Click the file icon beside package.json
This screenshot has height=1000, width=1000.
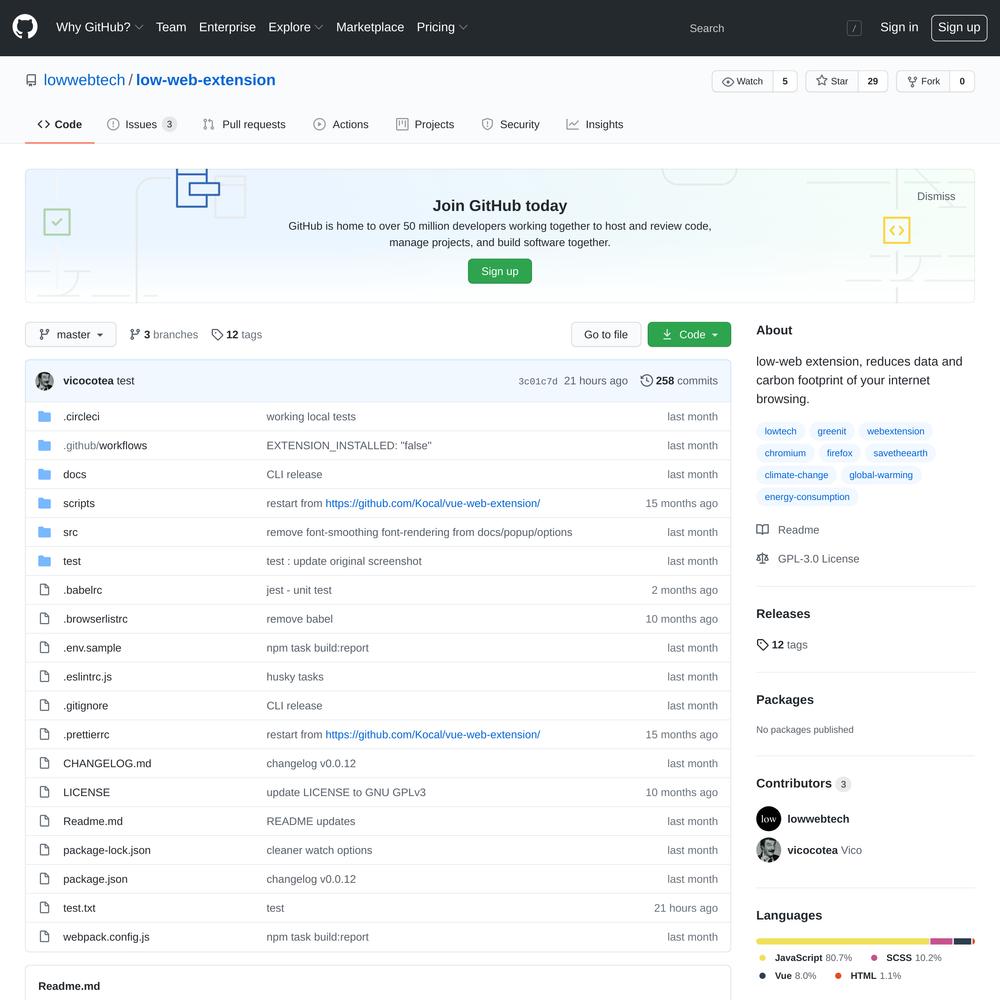coord(45,879)
